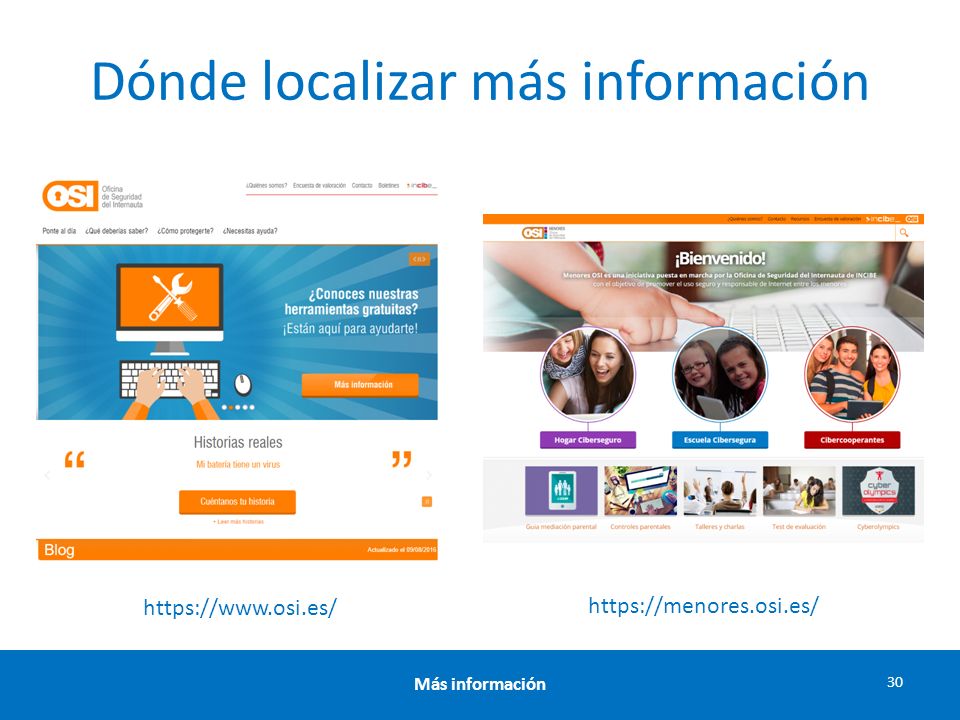960x720 pixels.
Task: Open the ¿Necesitas ayuda? menu
Action: (250, 231)
